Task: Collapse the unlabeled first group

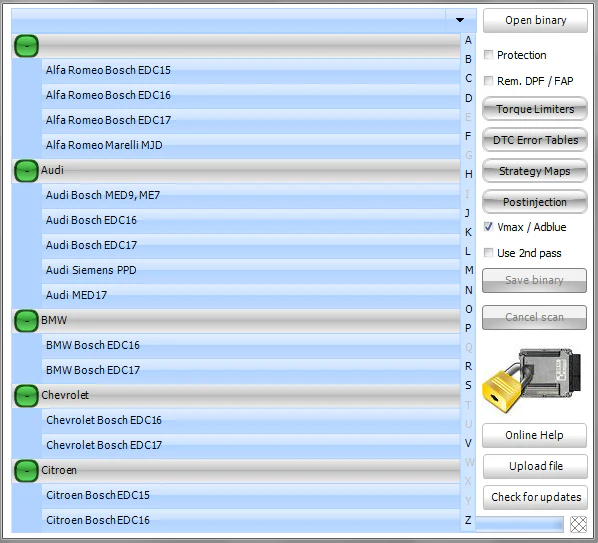Action: (x=26, y=46)
